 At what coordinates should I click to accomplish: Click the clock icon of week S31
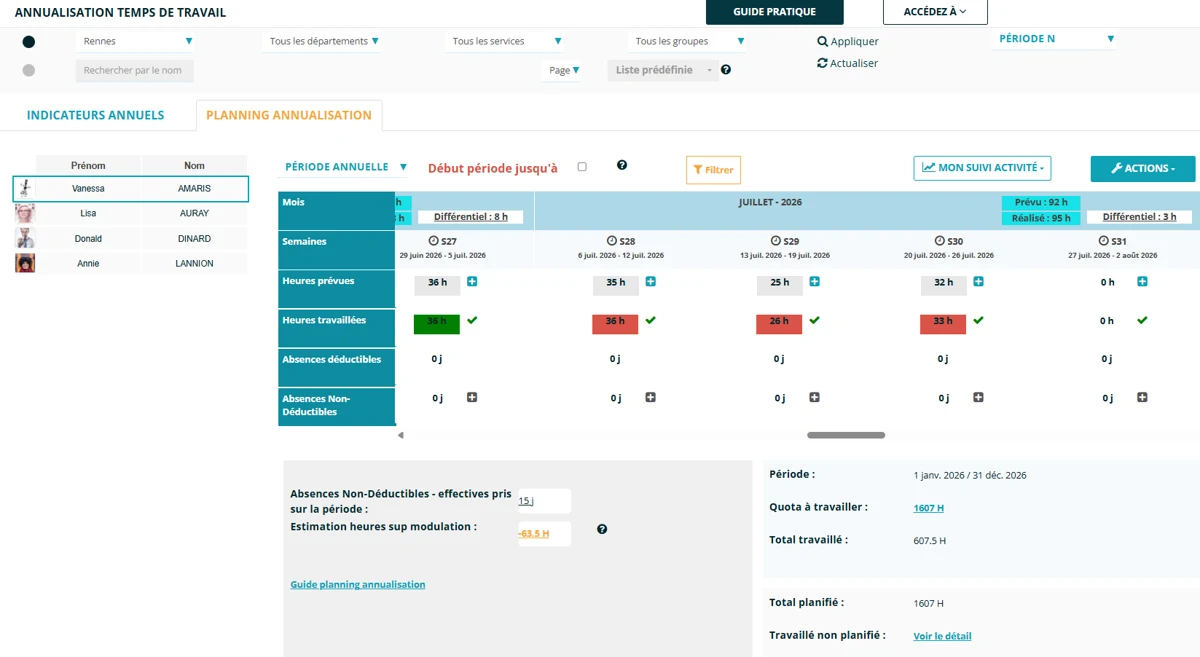pos(1104,241)
